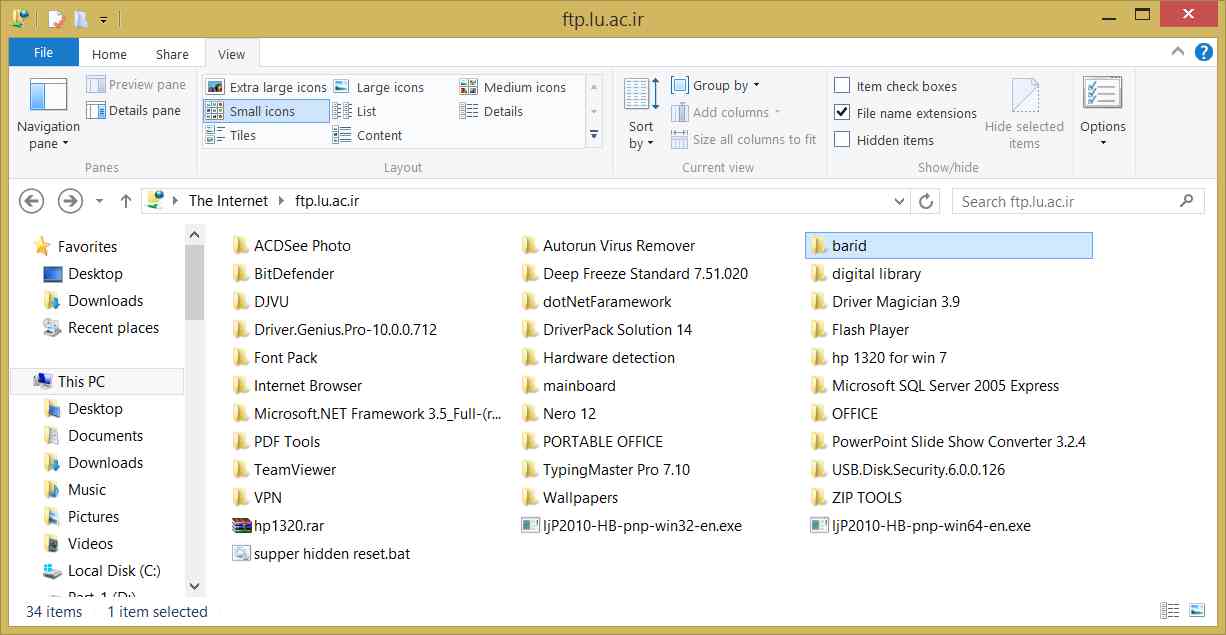Open Favorites in the navigation pane
1226x635 pixels.
(87, 247)
